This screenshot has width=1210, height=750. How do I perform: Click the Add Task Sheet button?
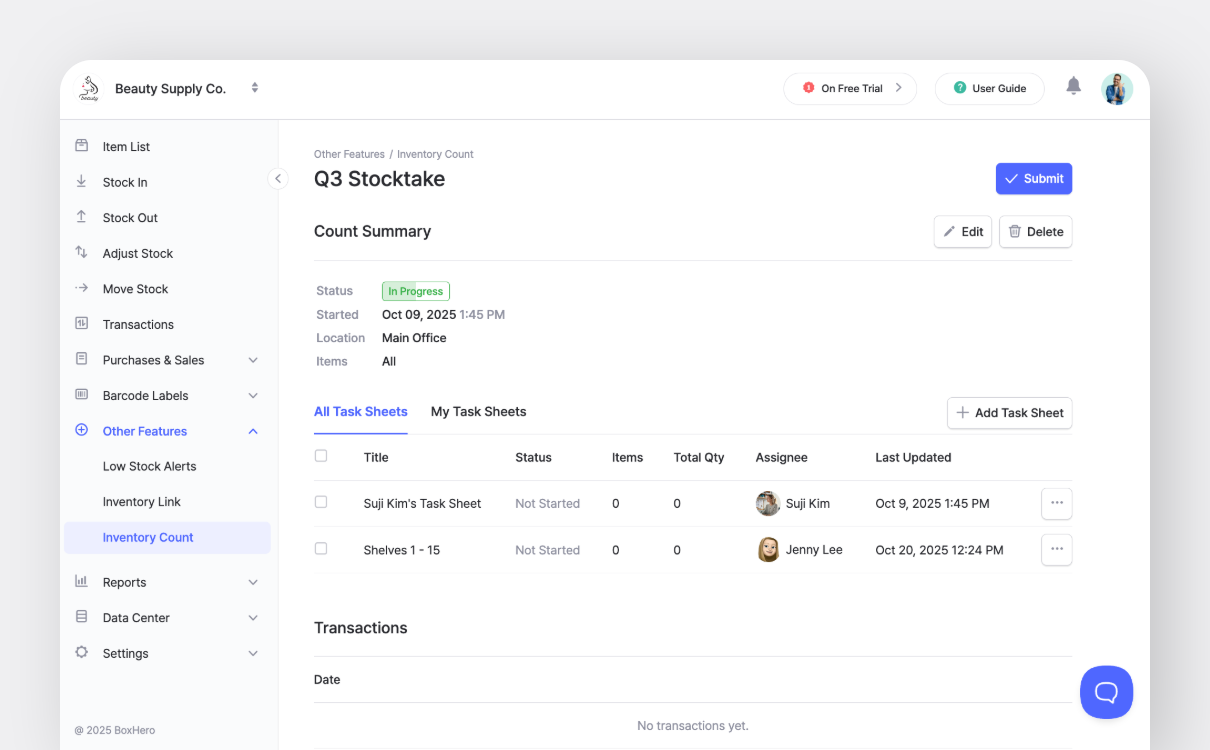[1009, 413]
